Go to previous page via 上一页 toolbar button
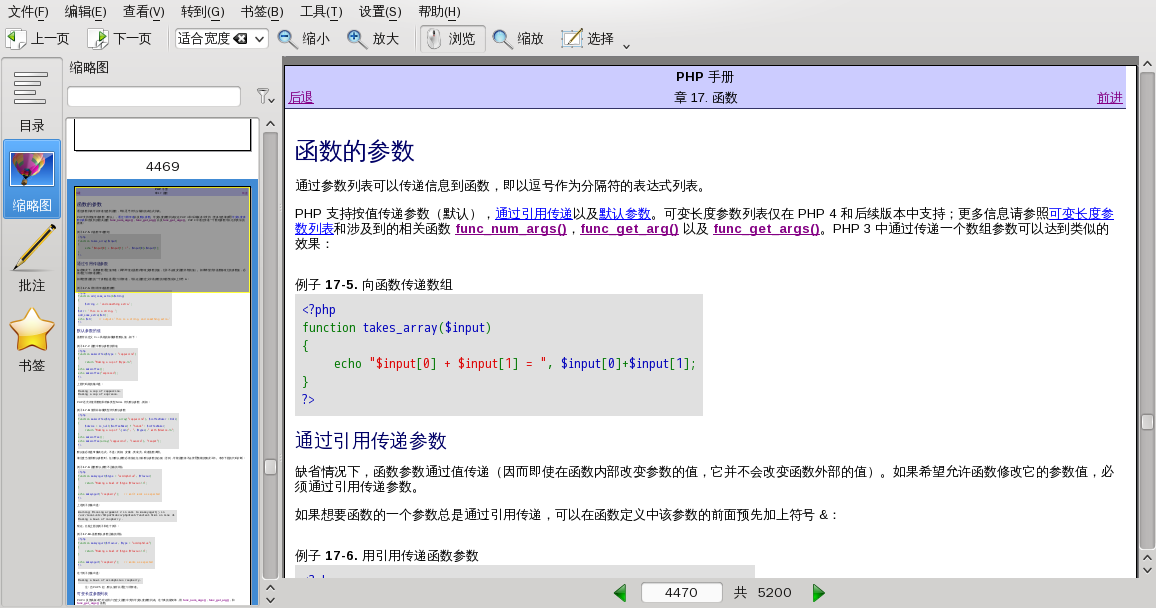 38,38
